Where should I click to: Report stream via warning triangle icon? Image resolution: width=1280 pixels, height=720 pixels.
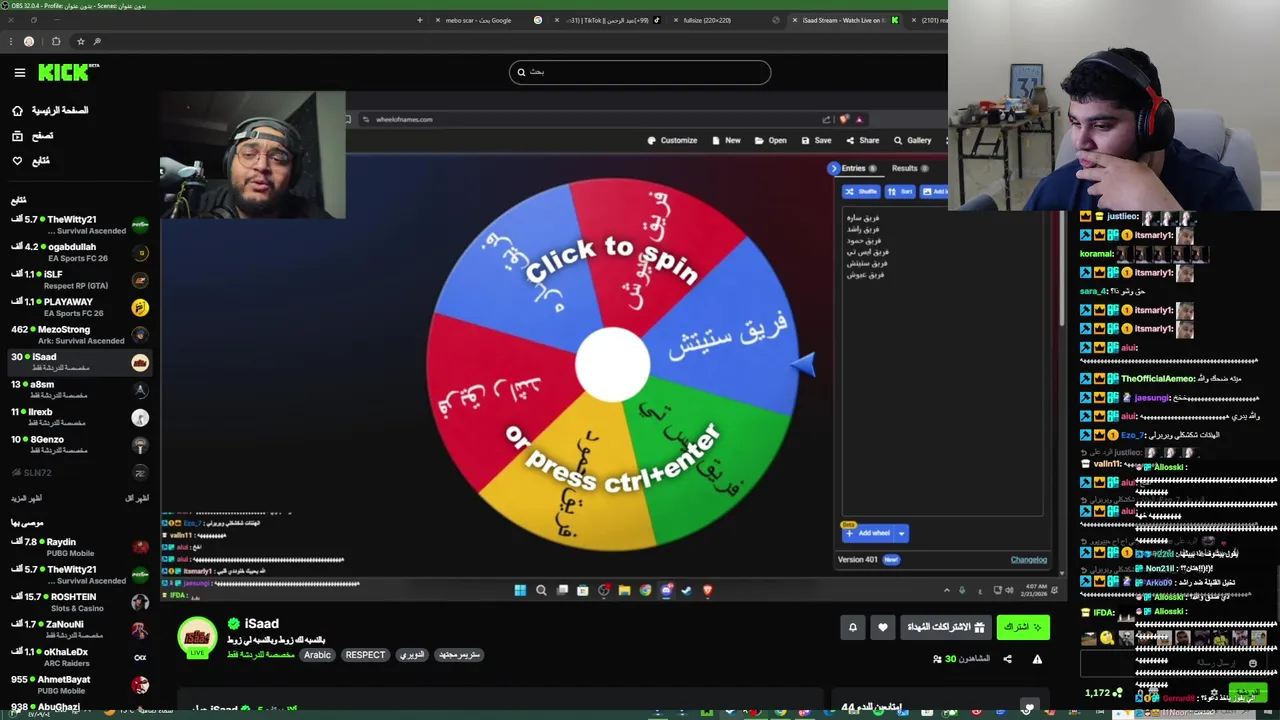[x=1037, y=659]
